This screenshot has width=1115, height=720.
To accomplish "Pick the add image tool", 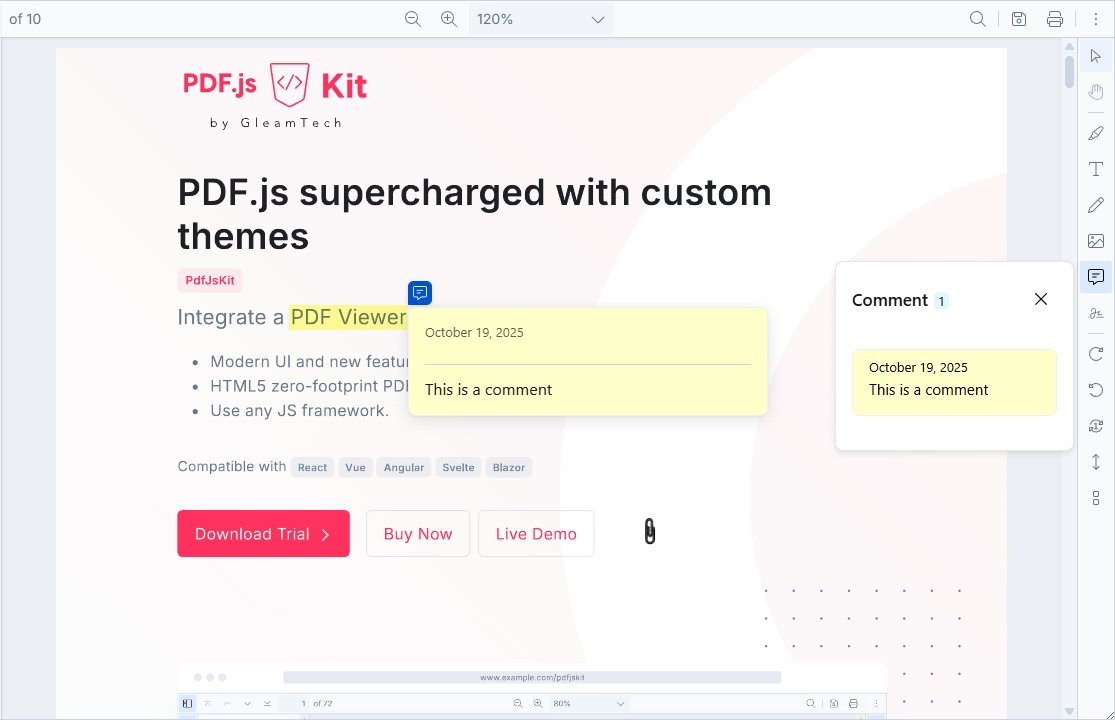I will [1096, 241].
